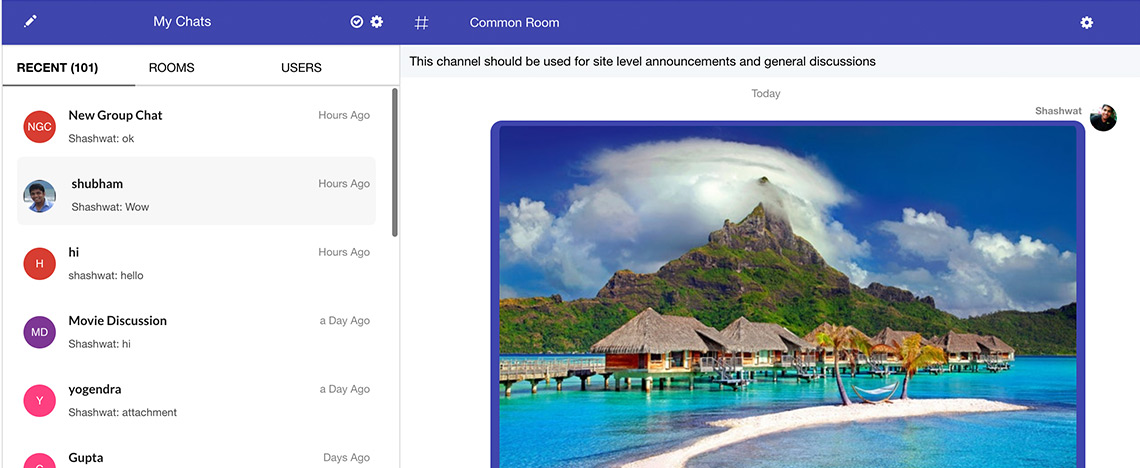1140x468 pixels.
Task: Click the hash icon beside Common Room
Action: [422, 23]
